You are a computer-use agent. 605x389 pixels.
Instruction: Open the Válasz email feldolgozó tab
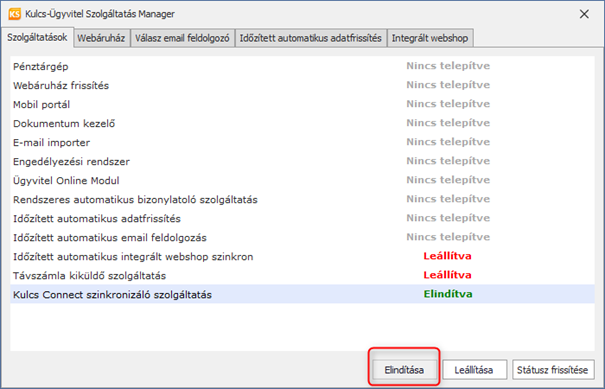(182, 38)
